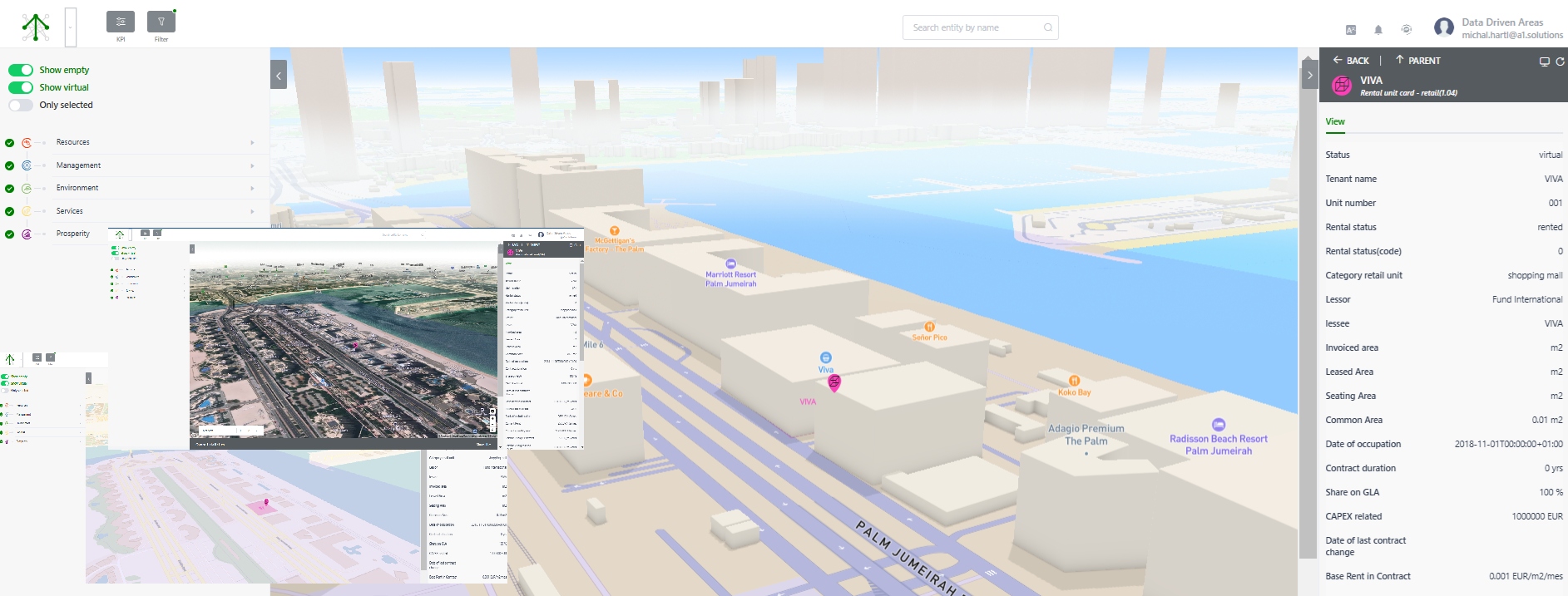Open the KPI settings button
This screenshot has width=1568, height=596.
coord(121,22)
